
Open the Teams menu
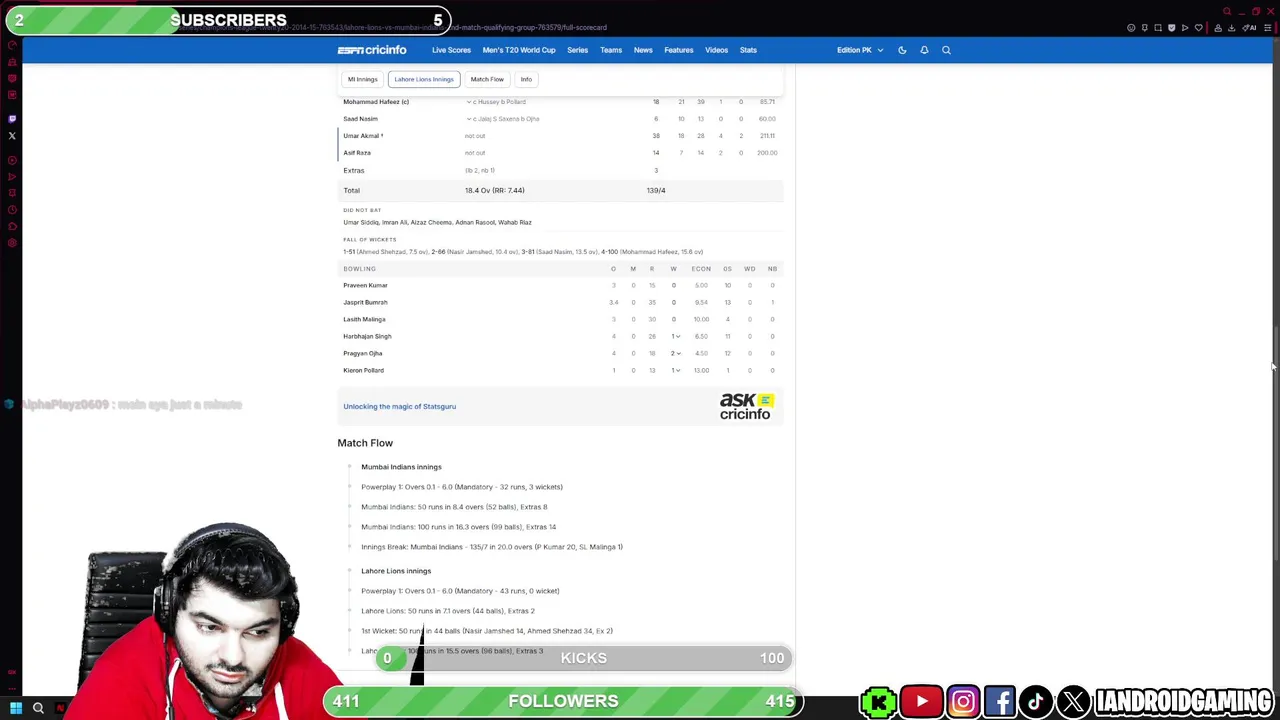click(611, 50)
